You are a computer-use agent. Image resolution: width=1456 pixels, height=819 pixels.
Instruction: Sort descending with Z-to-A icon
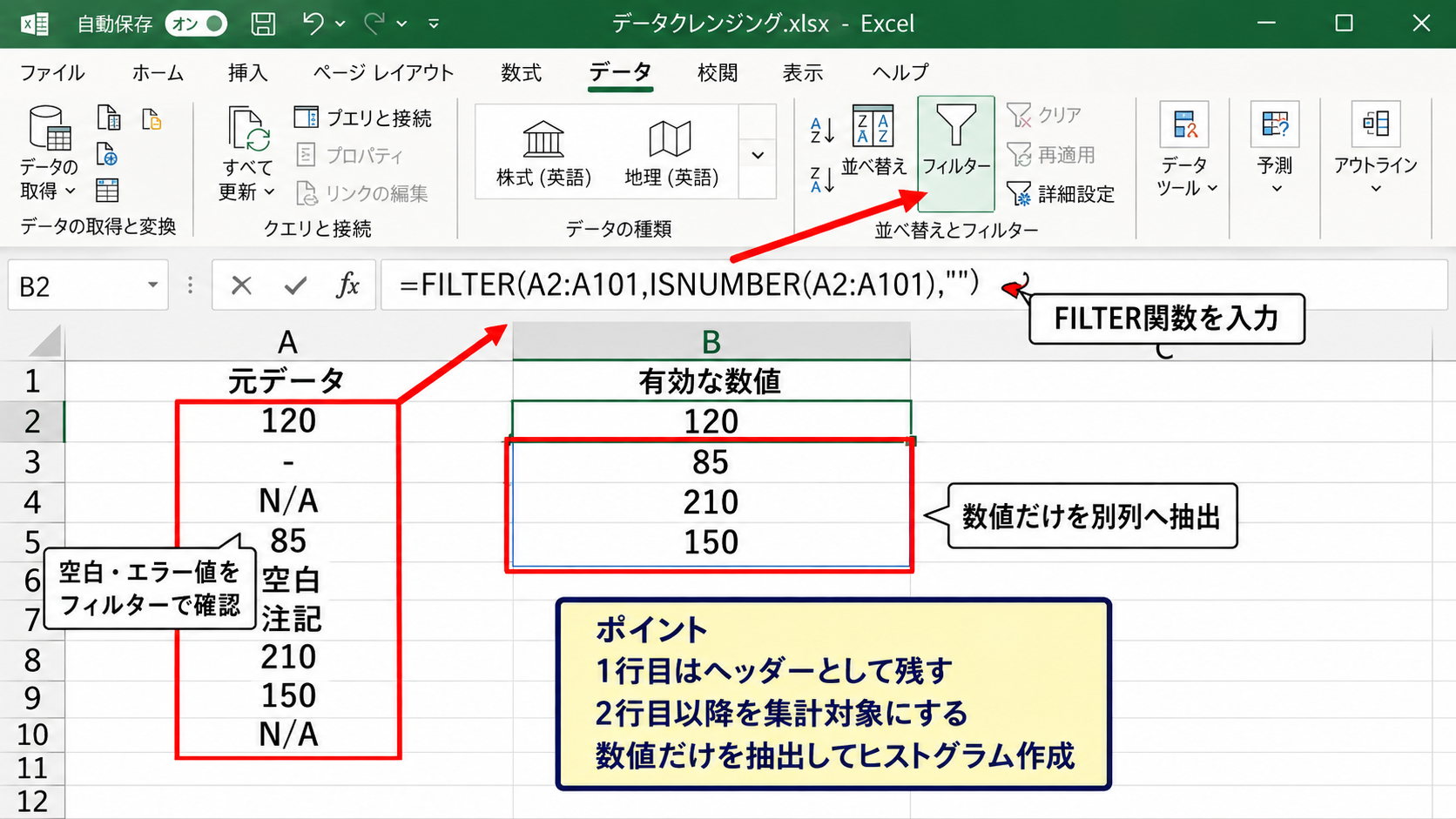point(822,179)
